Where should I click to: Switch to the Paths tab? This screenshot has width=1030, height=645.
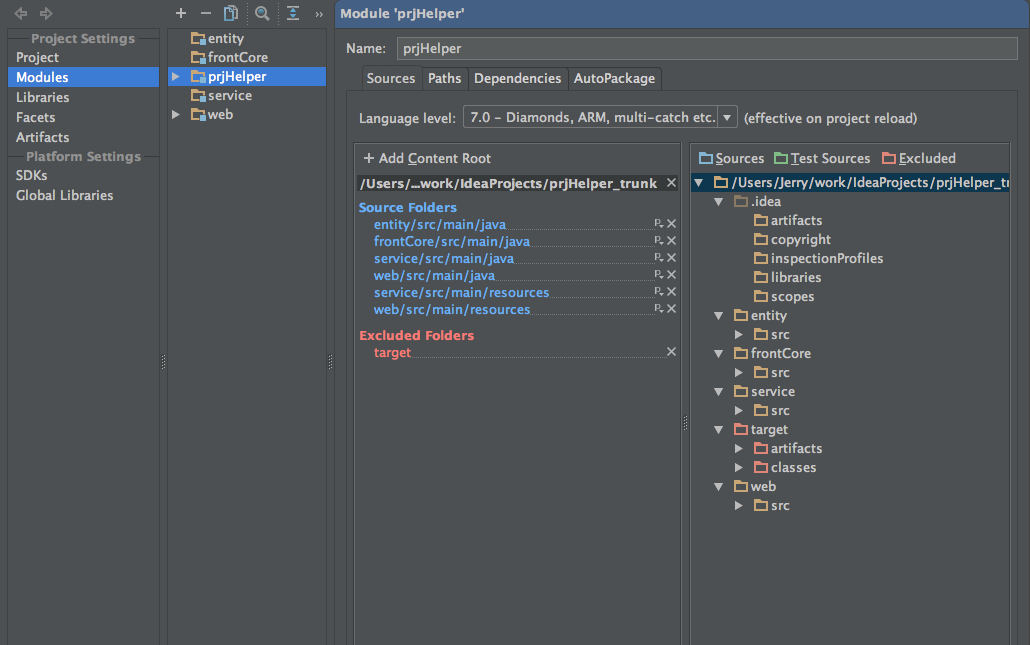[x=445, y=78]
